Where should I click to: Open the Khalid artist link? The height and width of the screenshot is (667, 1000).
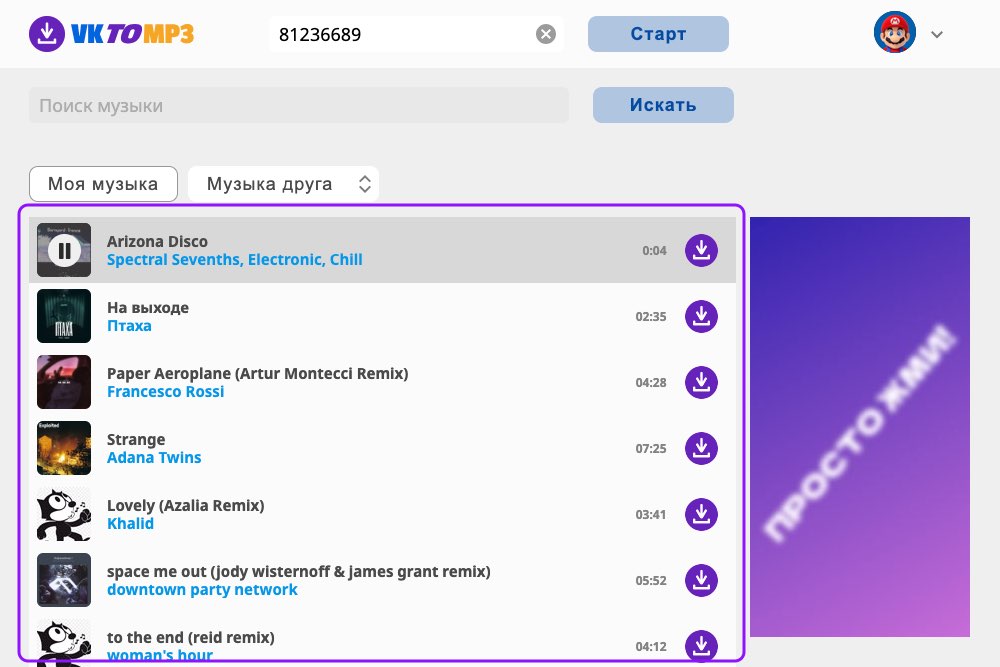pos(130,524)
